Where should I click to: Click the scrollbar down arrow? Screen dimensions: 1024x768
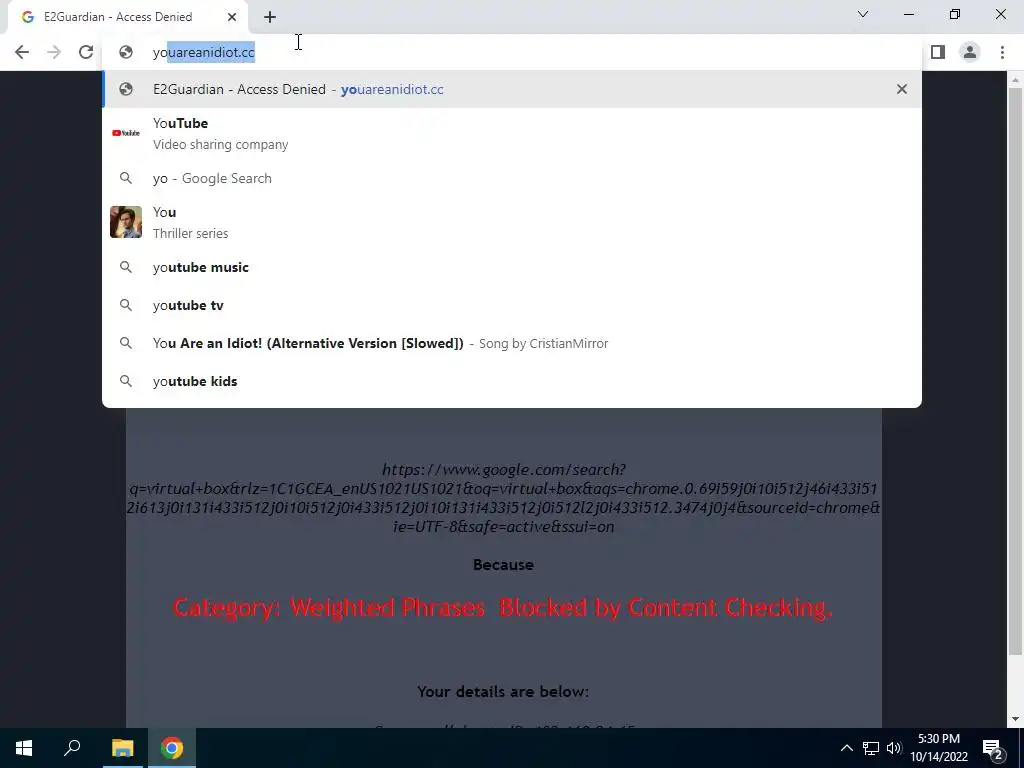click(1015, 720)
